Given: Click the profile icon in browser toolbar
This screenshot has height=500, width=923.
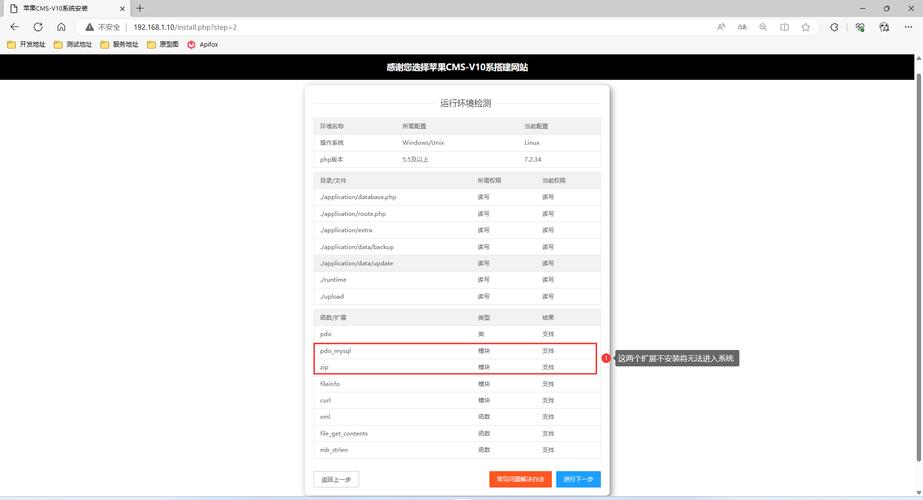Looking at the screenshot, I should (884, 27).
